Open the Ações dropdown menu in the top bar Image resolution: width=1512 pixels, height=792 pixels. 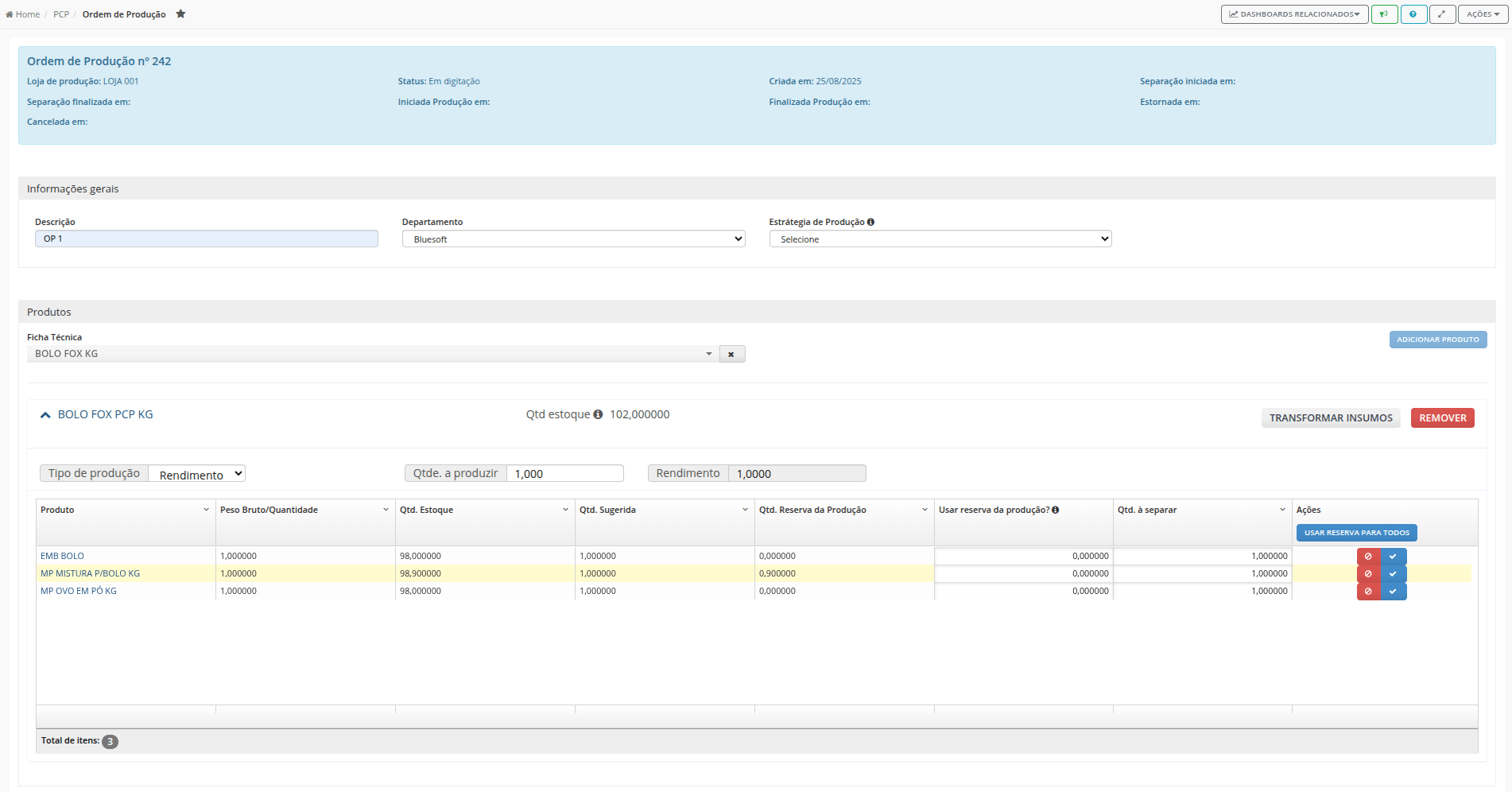tap(1483, 14)
